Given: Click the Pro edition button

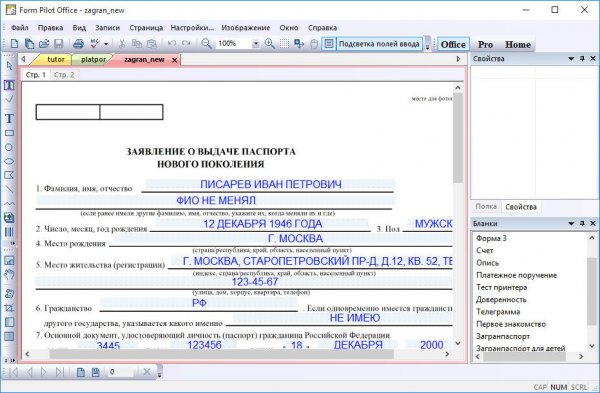Looking at the screenshot, I should point(485,44).
